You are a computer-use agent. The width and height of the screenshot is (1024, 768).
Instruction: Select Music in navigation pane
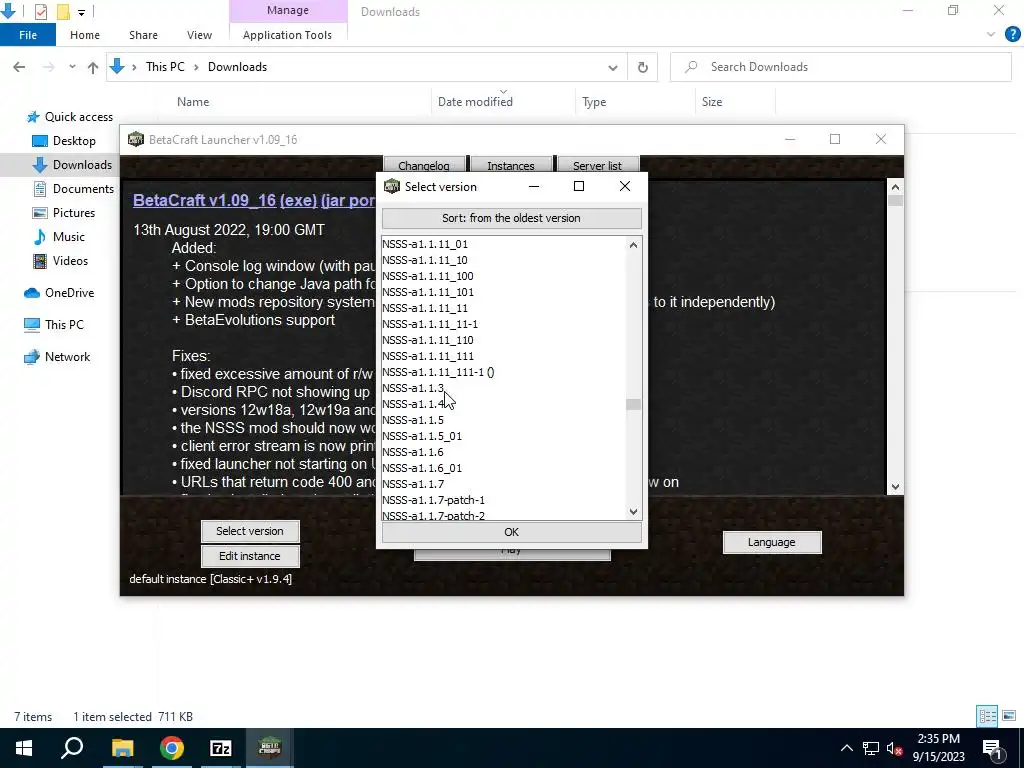coord(69,237)
